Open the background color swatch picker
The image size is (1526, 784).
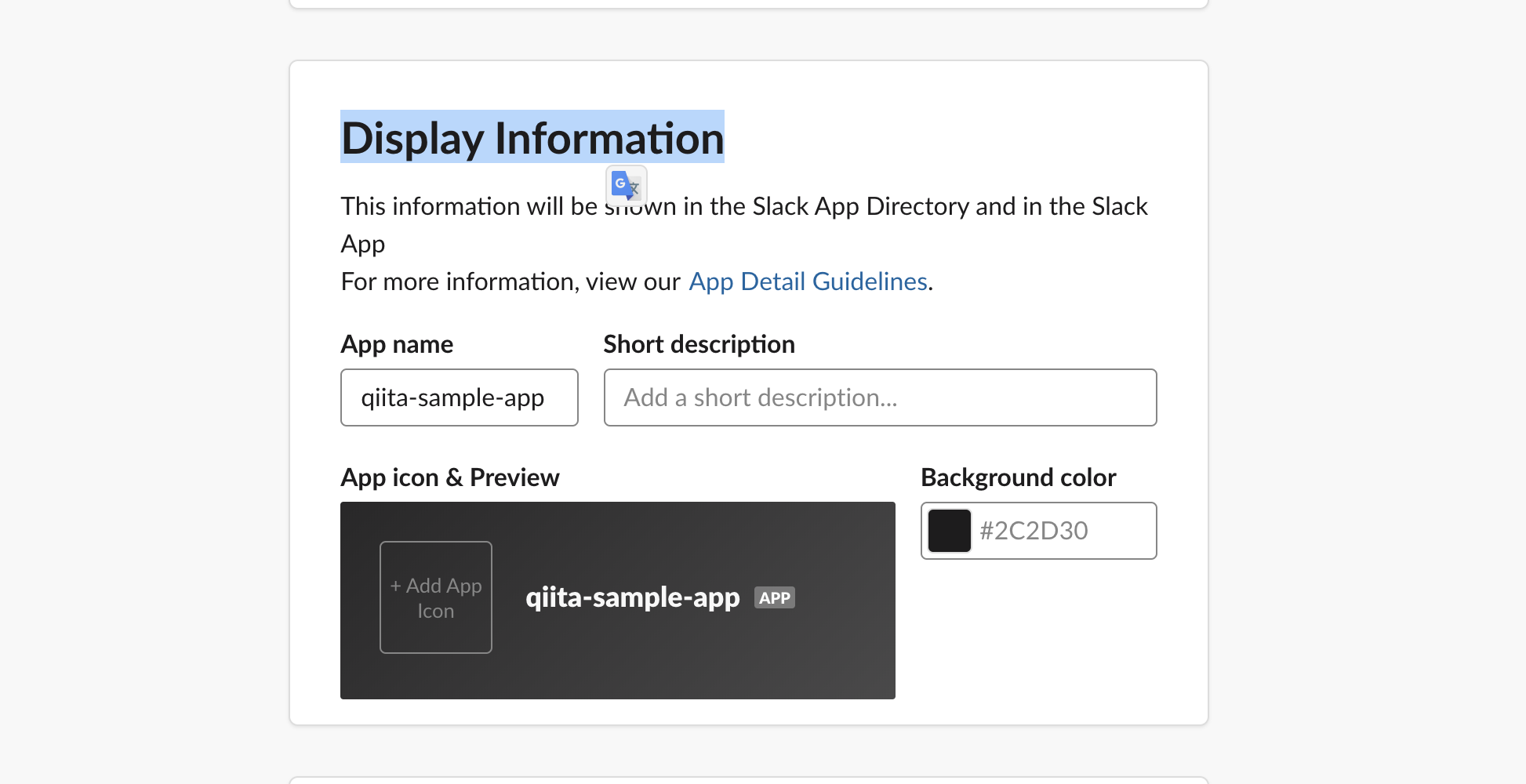coord(949,531)
